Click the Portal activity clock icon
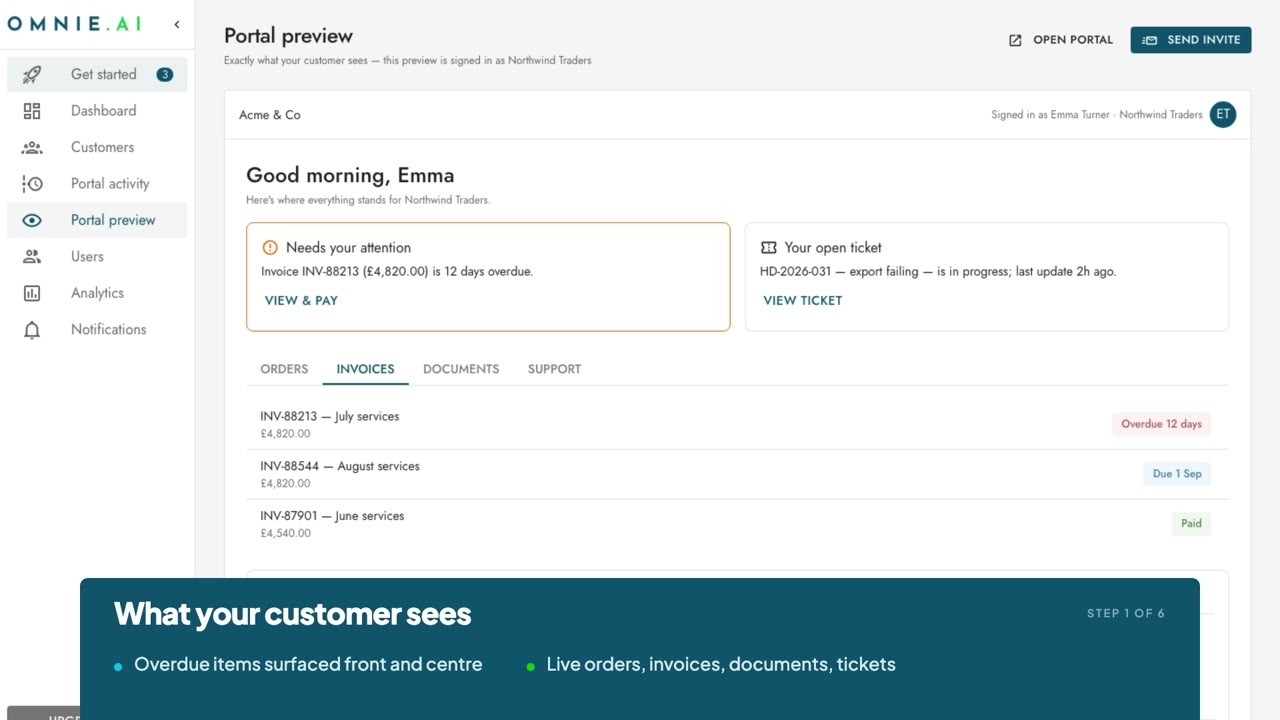Image resolution: width=1280 pixels, height=720 pixels. pos(32,184)
